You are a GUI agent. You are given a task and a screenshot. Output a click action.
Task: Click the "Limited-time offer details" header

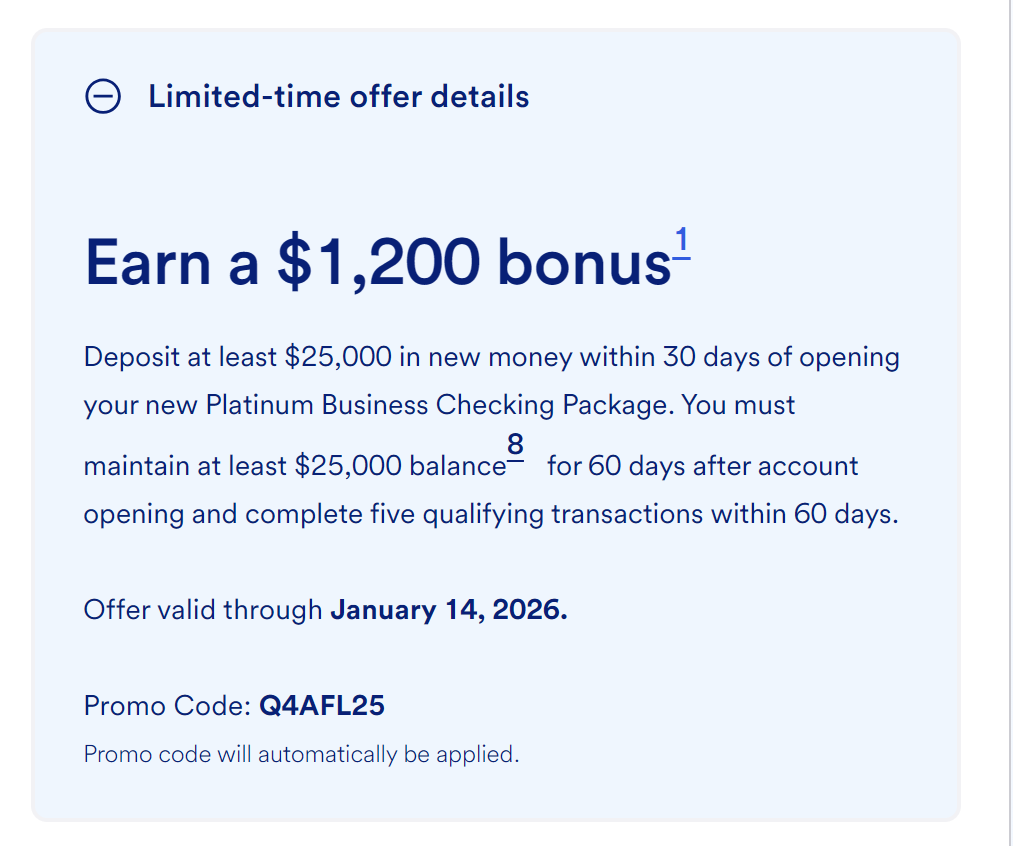338,97
